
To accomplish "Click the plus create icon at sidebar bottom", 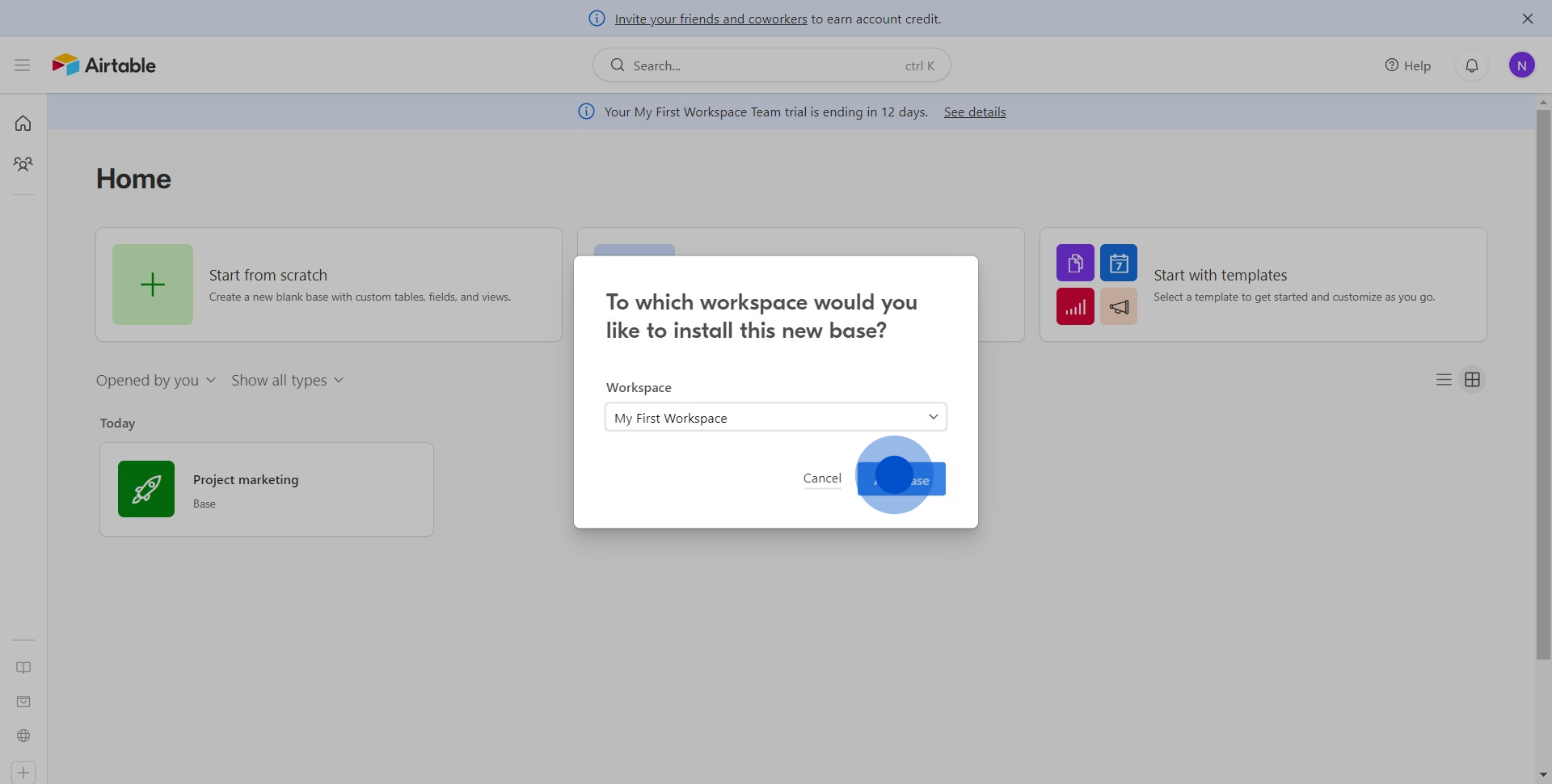I will tap(23, 773).
